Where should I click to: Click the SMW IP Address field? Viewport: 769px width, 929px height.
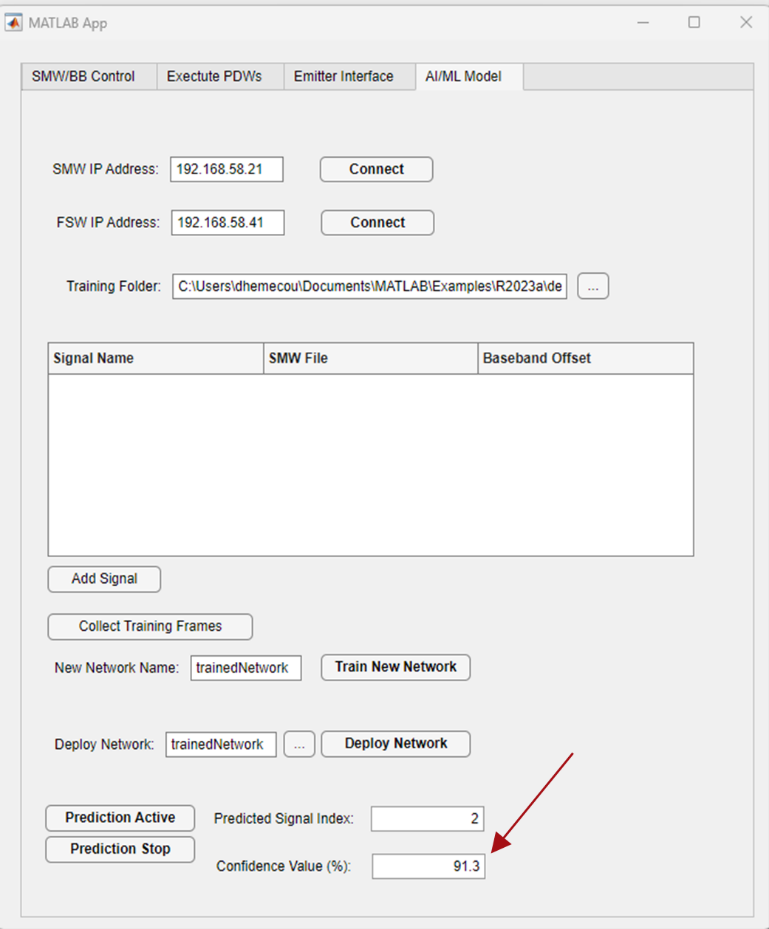click(226, 170)
